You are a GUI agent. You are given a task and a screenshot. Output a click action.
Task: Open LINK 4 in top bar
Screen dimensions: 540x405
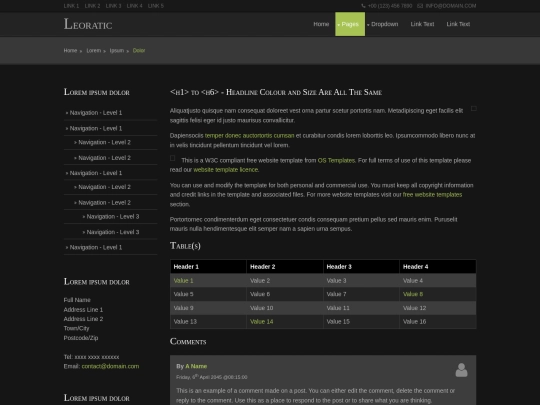134,6
